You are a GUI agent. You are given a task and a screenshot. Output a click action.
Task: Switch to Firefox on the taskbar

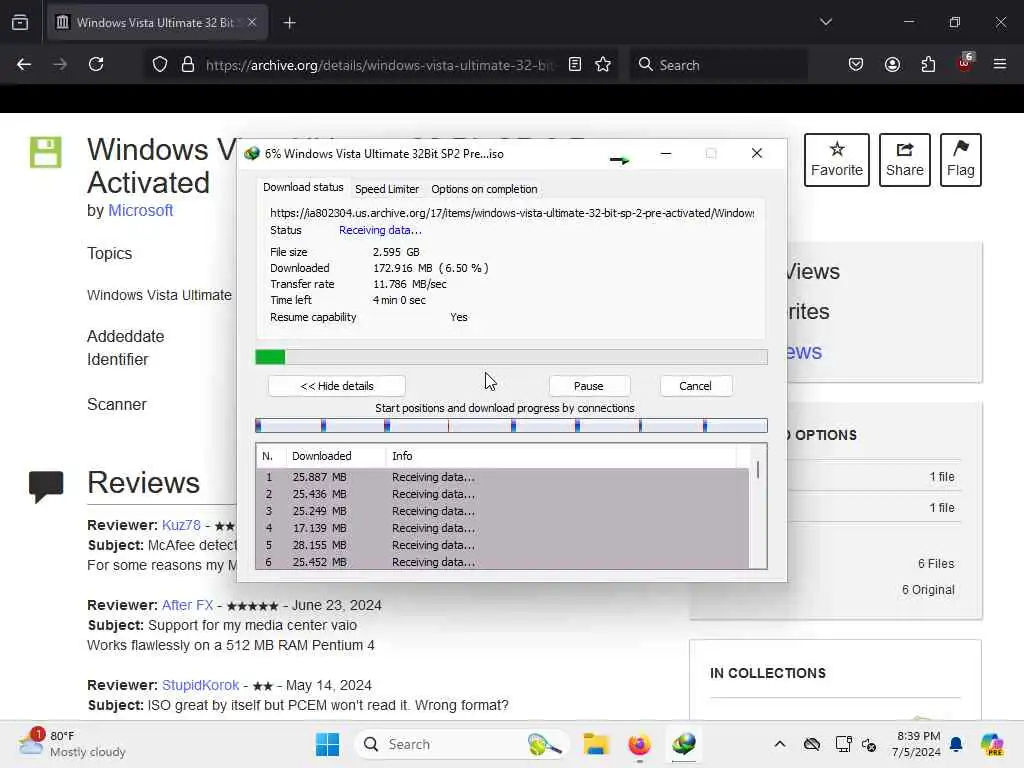point(639,744)
